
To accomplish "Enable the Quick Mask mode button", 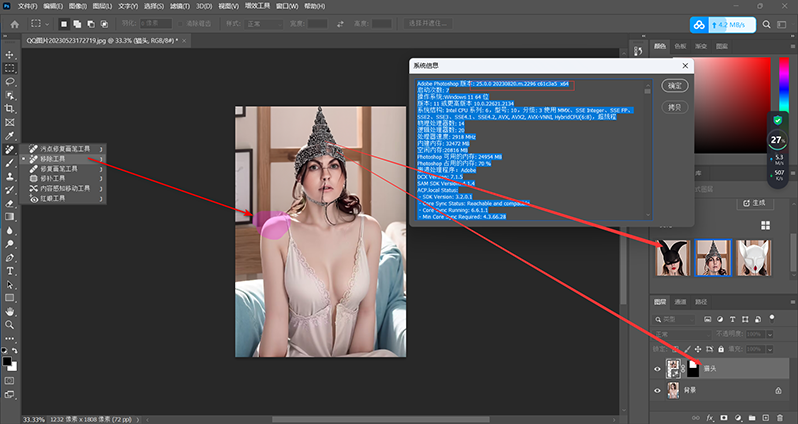I will (x=10, y=381).
